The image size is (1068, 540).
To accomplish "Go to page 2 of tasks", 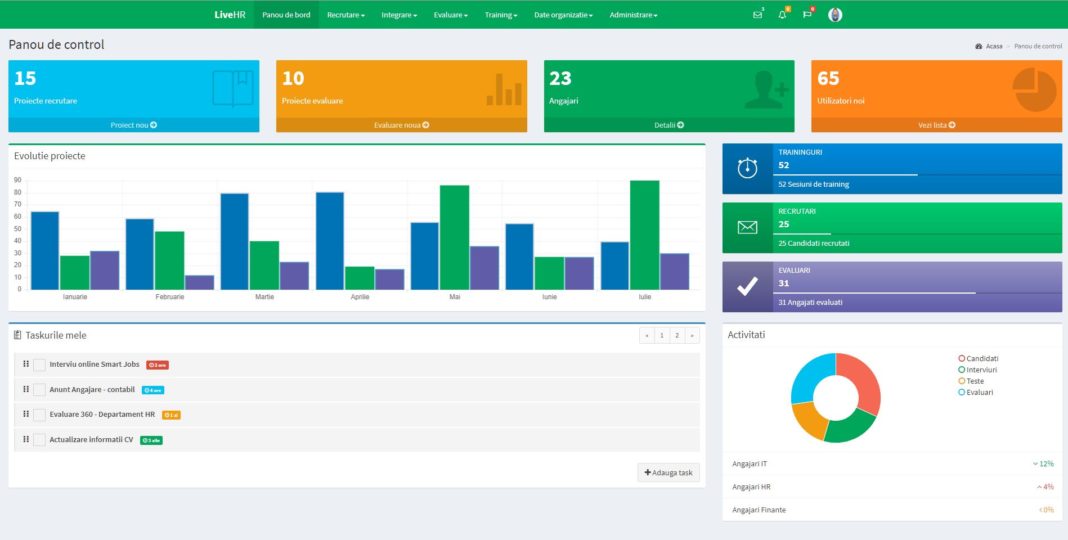I will tap(677, 336).
